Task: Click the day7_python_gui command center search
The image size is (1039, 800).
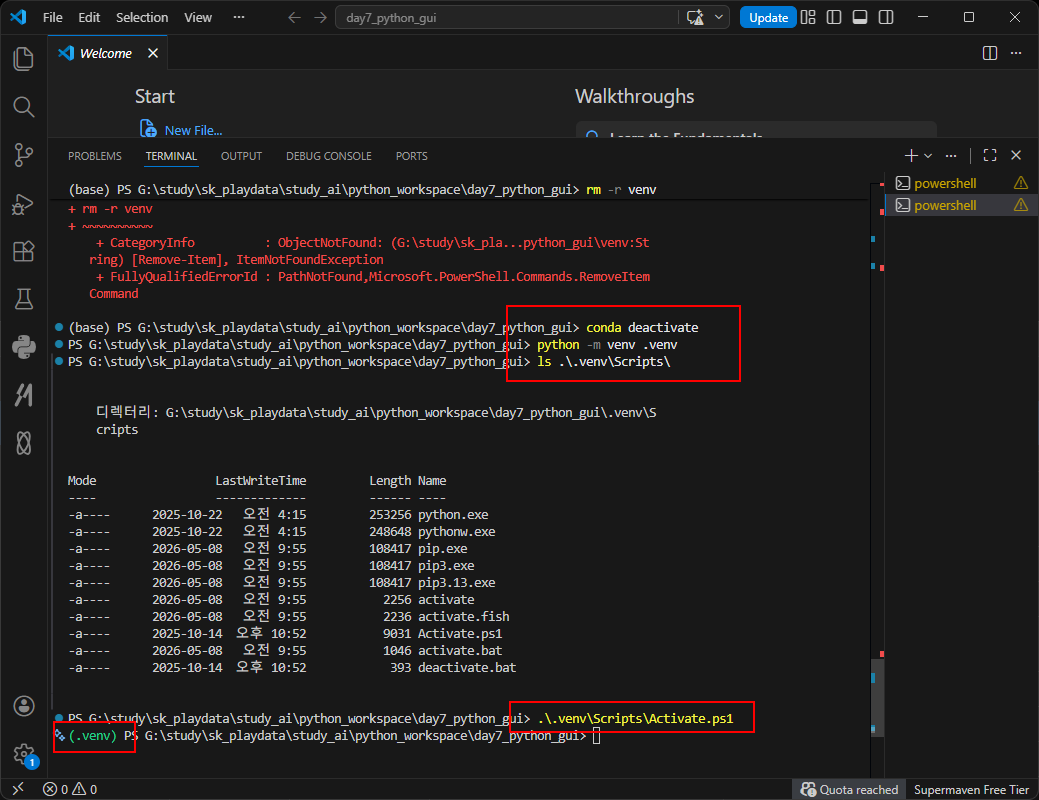Action: [x=507, y=17]
